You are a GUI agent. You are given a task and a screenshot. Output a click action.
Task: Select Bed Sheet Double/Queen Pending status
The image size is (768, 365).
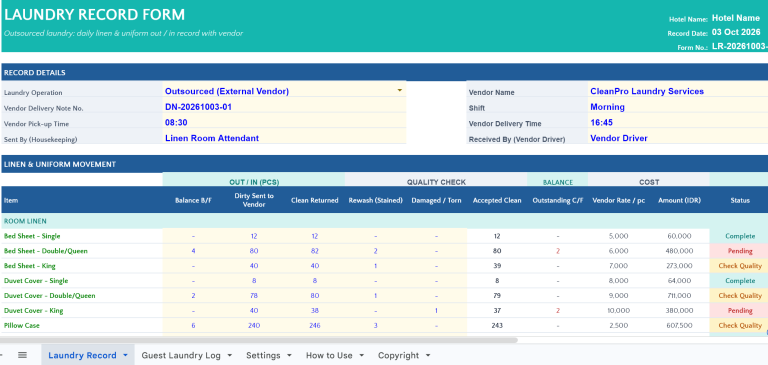[740, 251]
